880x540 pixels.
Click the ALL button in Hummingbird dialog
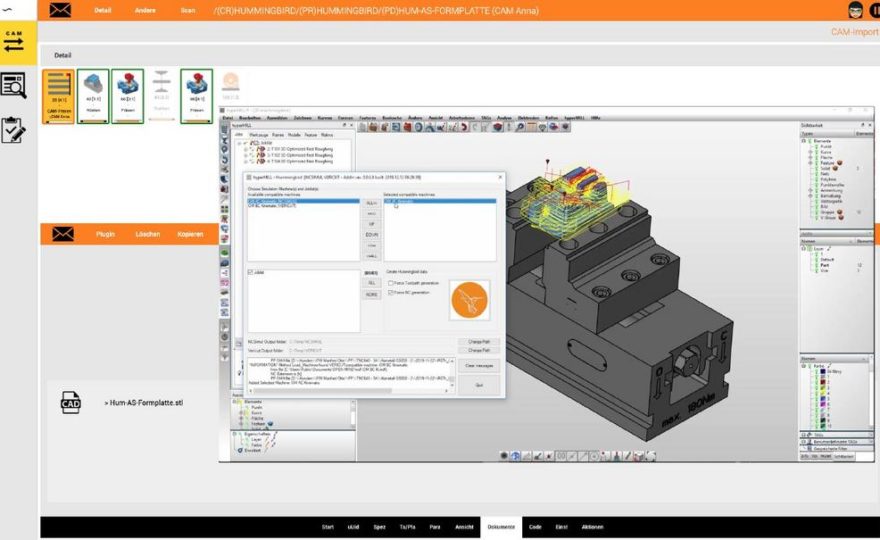(x=372, y=283)
